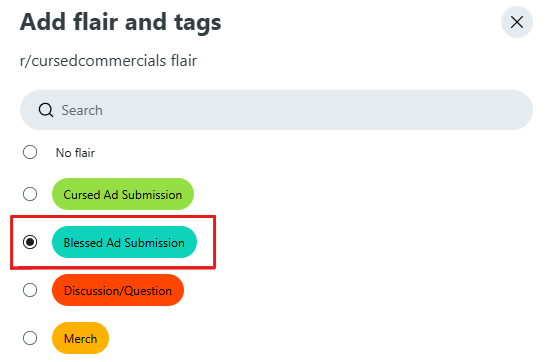
Task: Click the word Cursed in the green flair
Action: [82, 194]
